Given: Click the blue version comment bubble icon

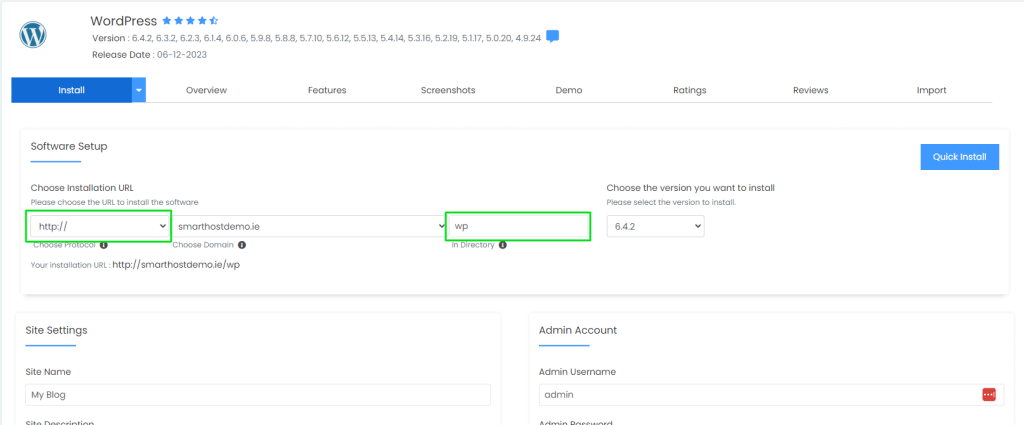Looking at the screenshot, I should 552,37.
